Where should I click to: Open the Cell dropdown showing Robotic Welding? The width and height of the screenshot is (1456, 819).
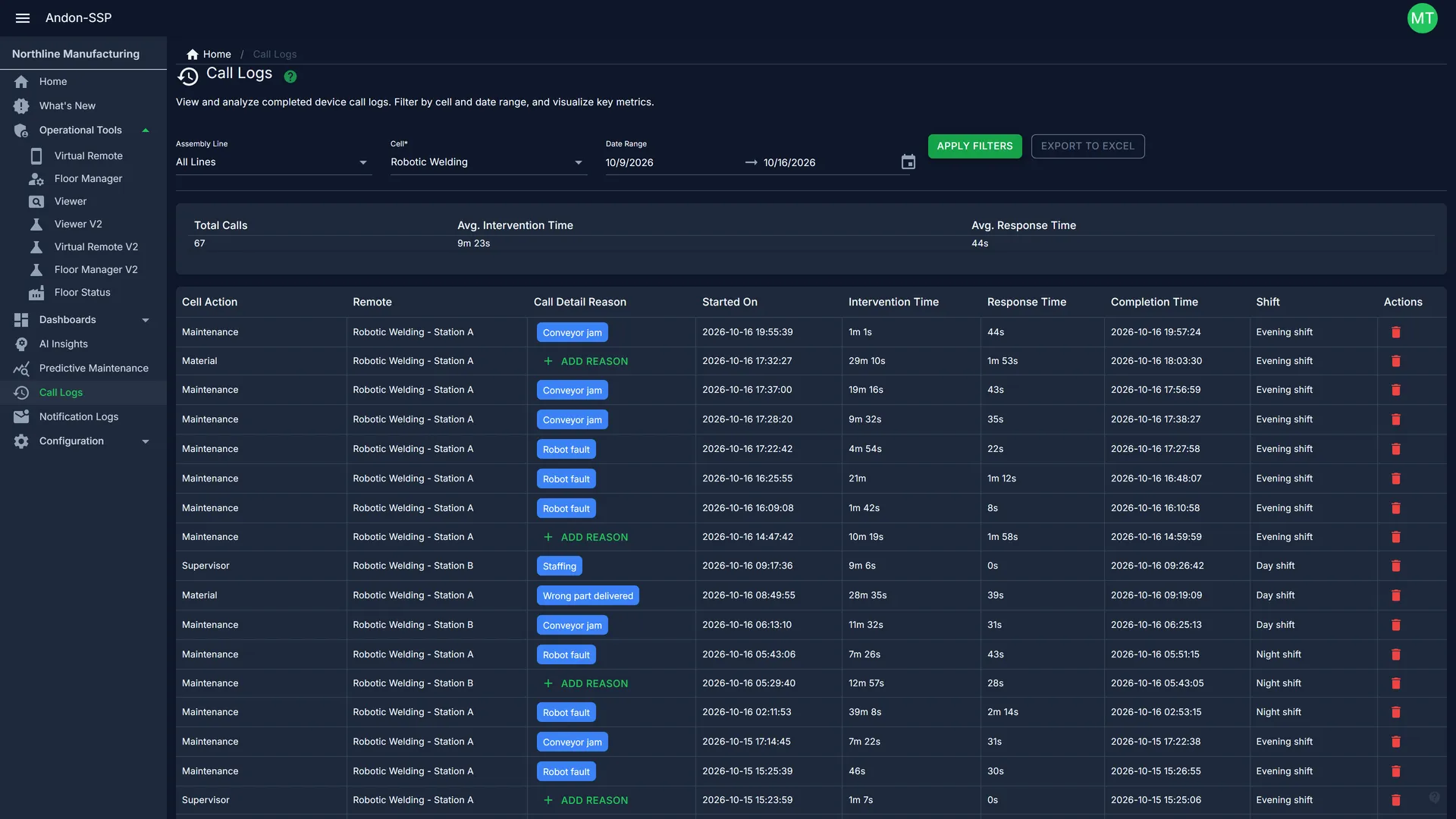(x=488, y=162)
